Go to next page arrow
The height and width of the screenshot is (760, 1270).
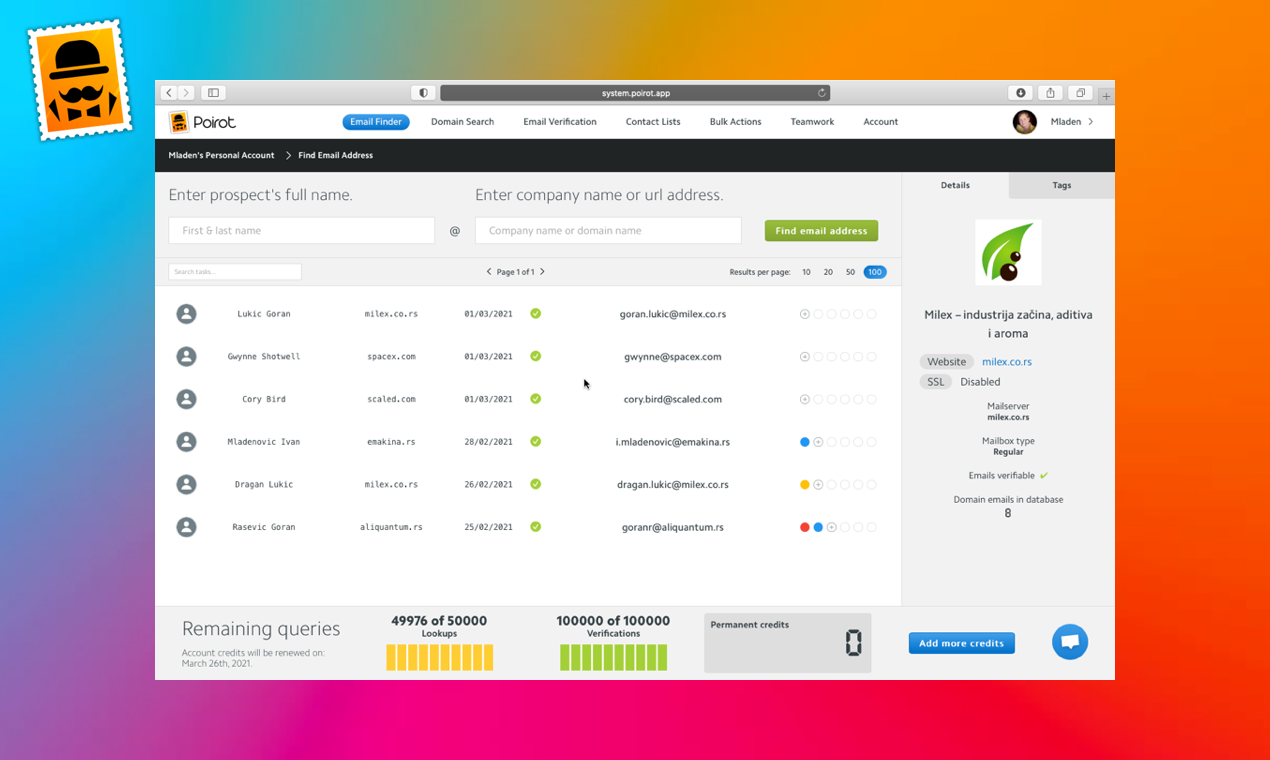tap(543, 272)
